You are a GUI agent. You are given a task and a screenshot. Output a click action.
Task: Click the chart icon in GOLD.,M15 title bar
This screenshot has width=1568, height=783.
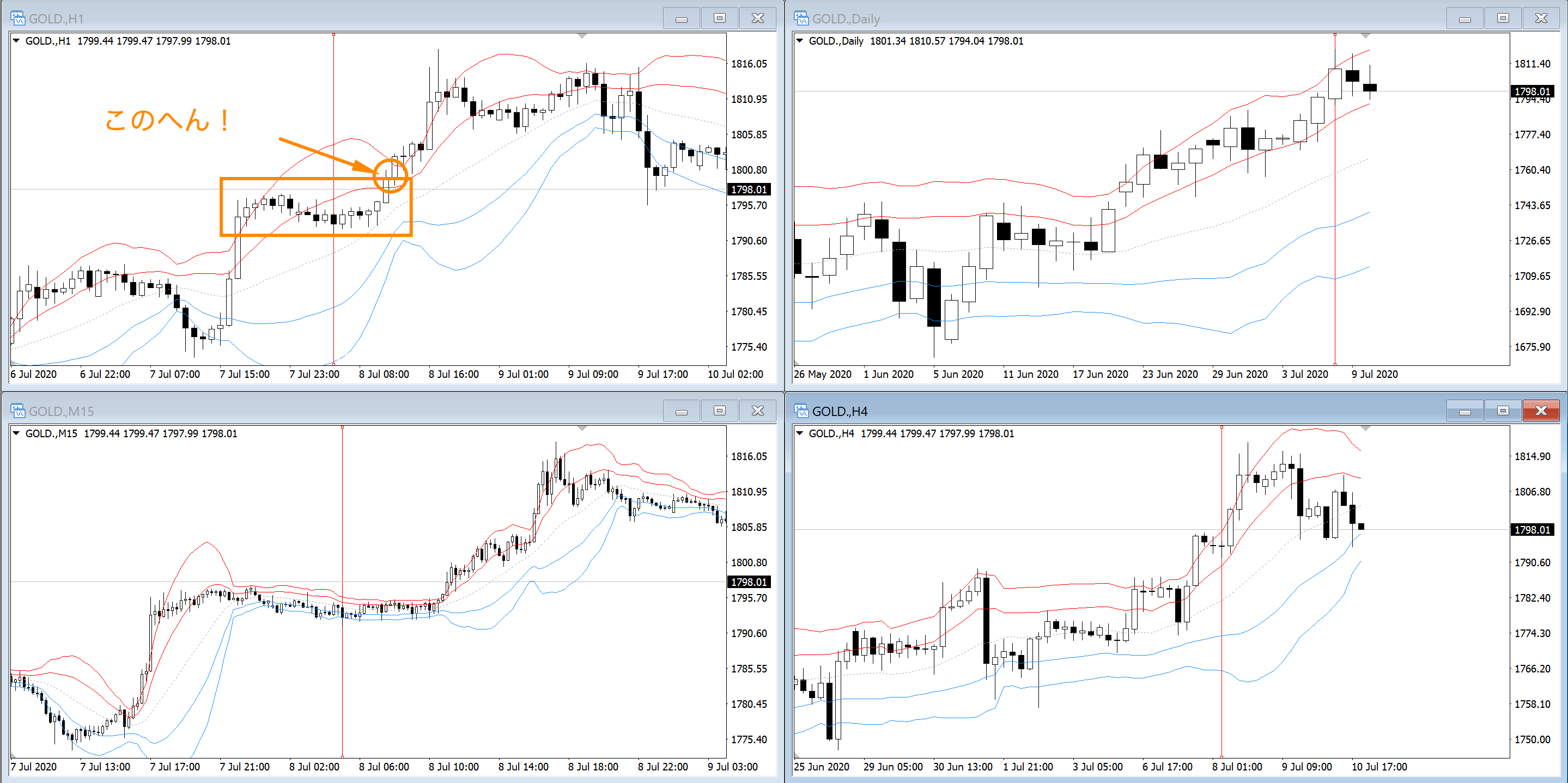coord(17,411)
